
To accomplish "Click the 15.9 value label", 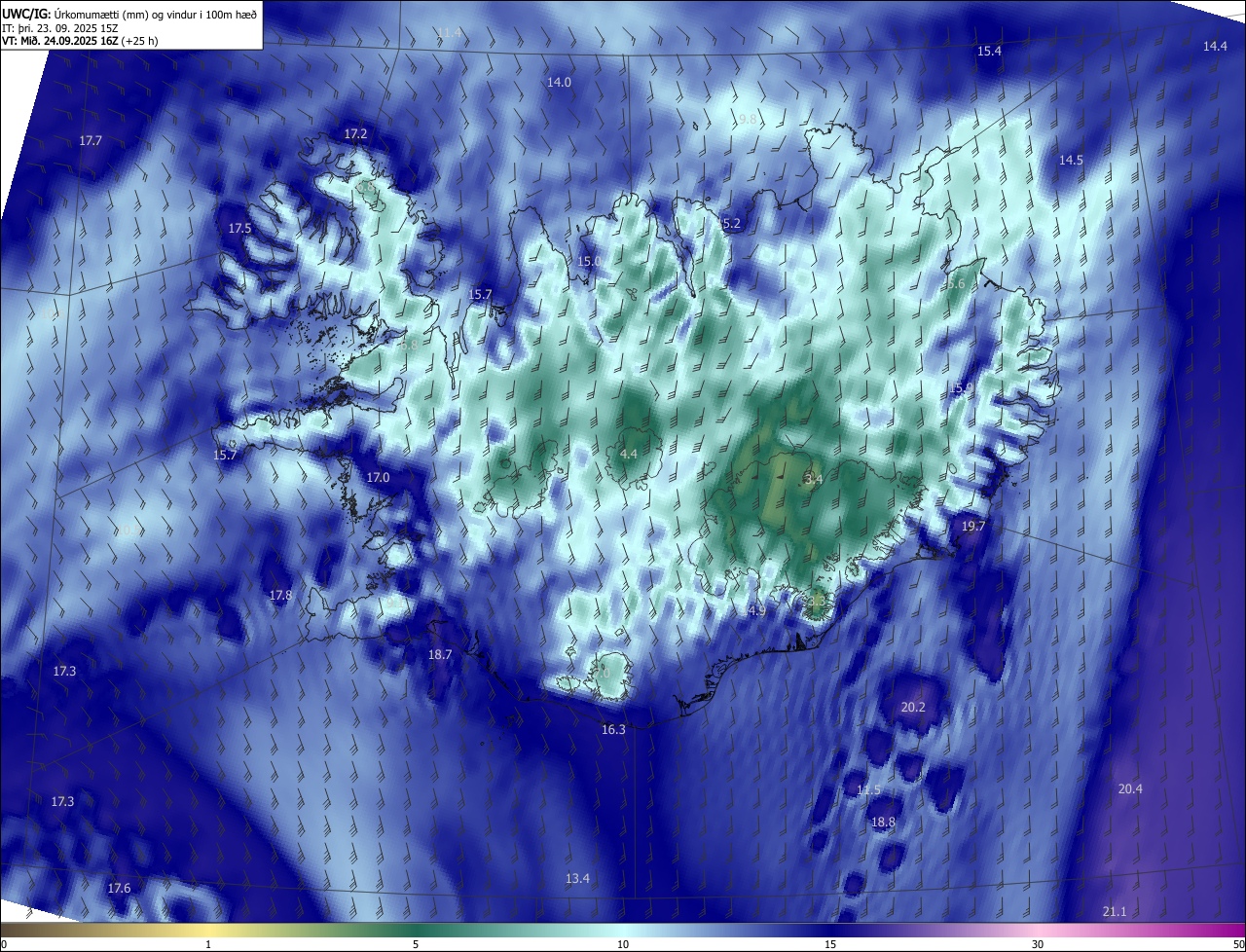I will tap(961, 388).
